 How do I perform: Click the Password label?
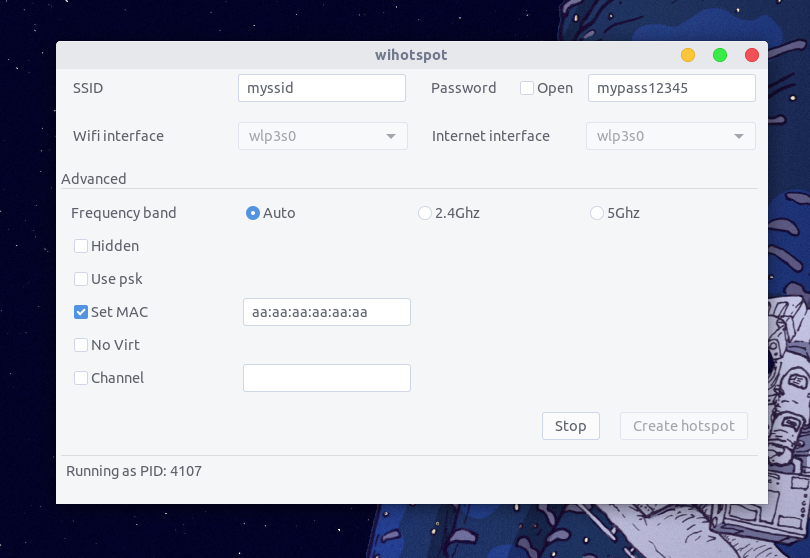[463, 88]
